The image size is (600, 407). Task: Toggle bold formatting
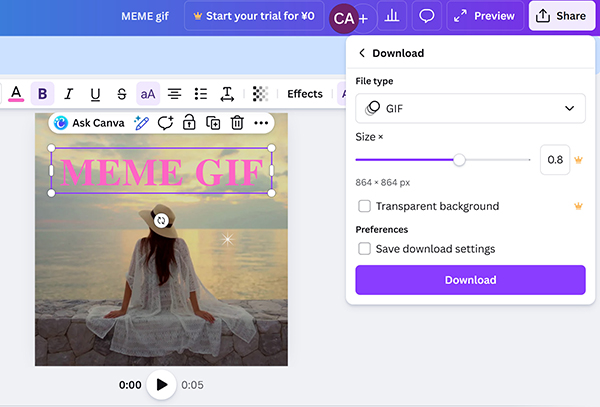tap(42, 94)
